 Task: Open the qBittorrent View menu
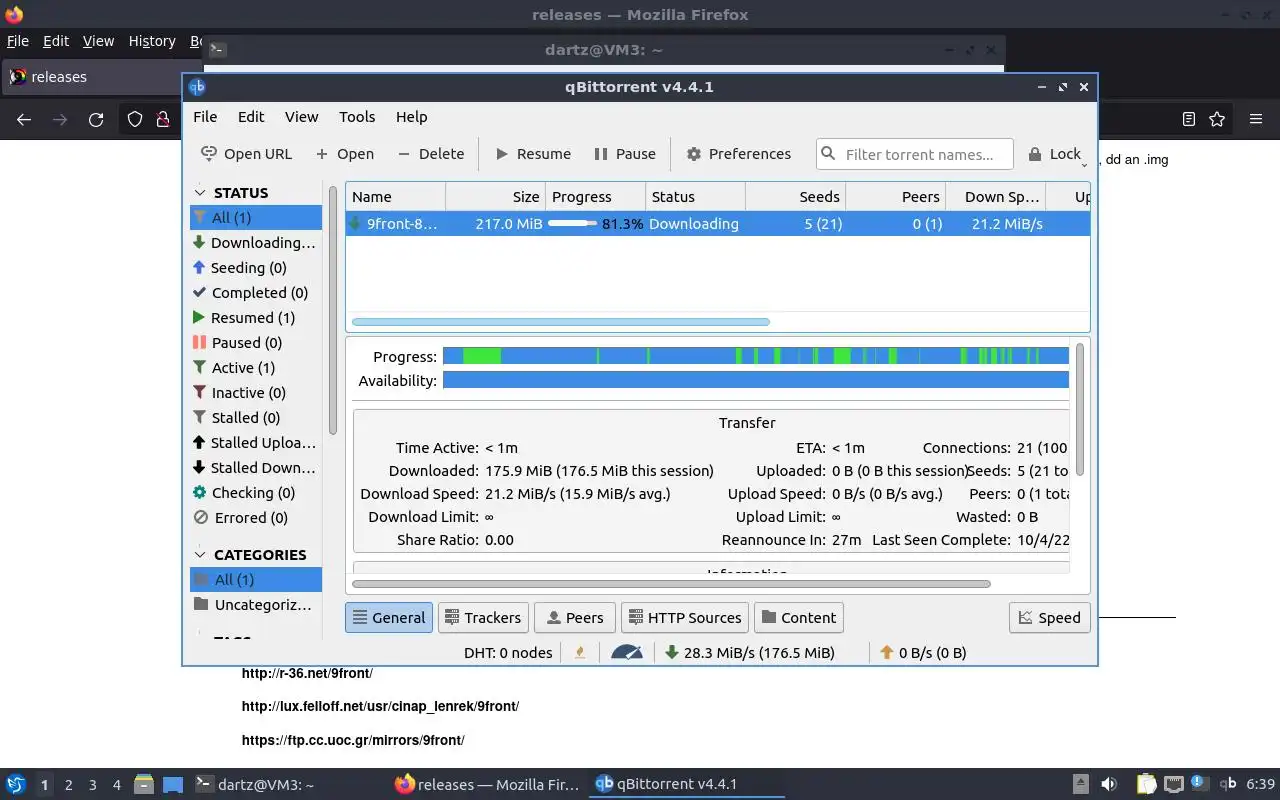pos(301,117)
